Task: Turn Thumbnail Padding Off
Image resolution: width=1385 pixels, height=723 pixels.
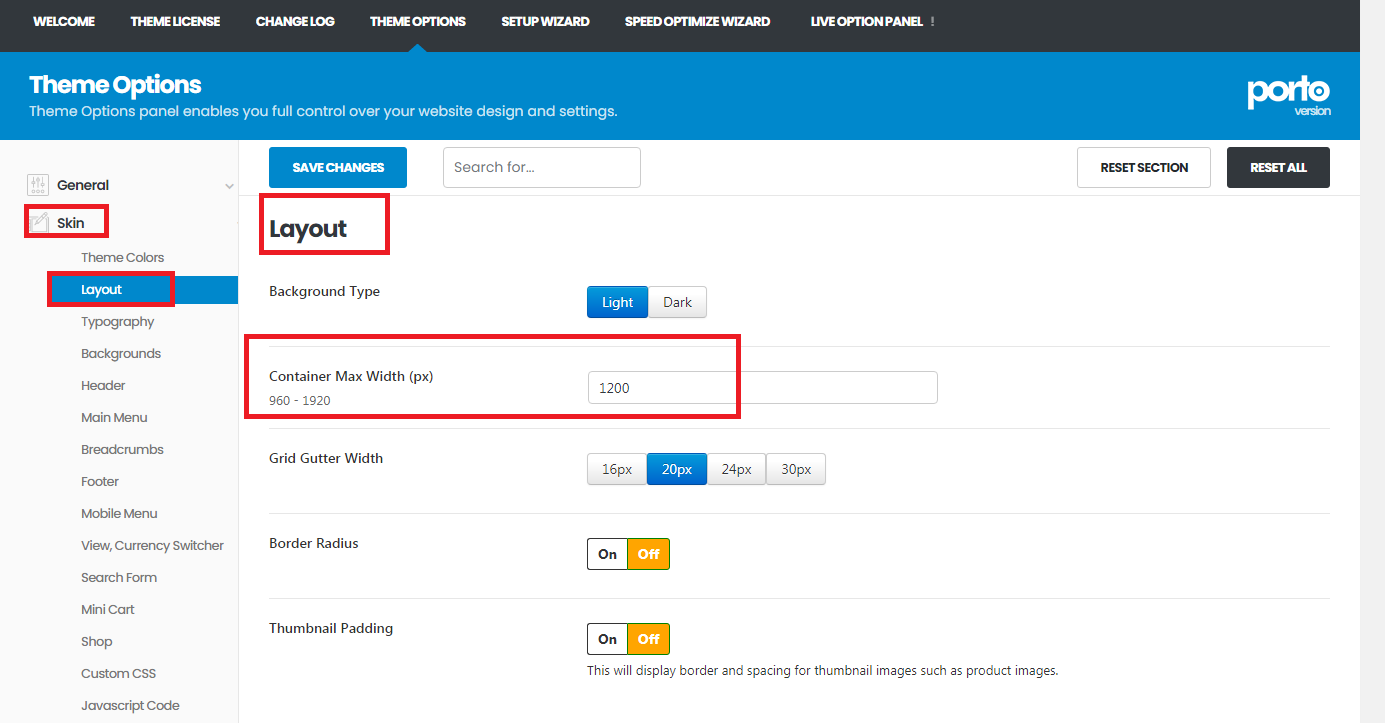Action: click(649, 639)
